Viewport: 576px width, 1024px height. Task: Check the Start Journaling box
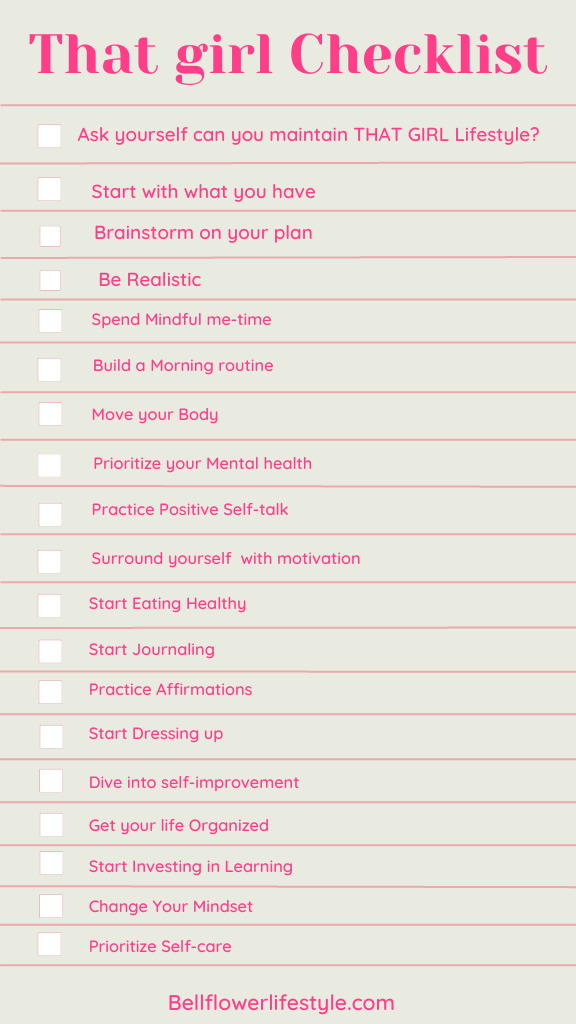50,651
